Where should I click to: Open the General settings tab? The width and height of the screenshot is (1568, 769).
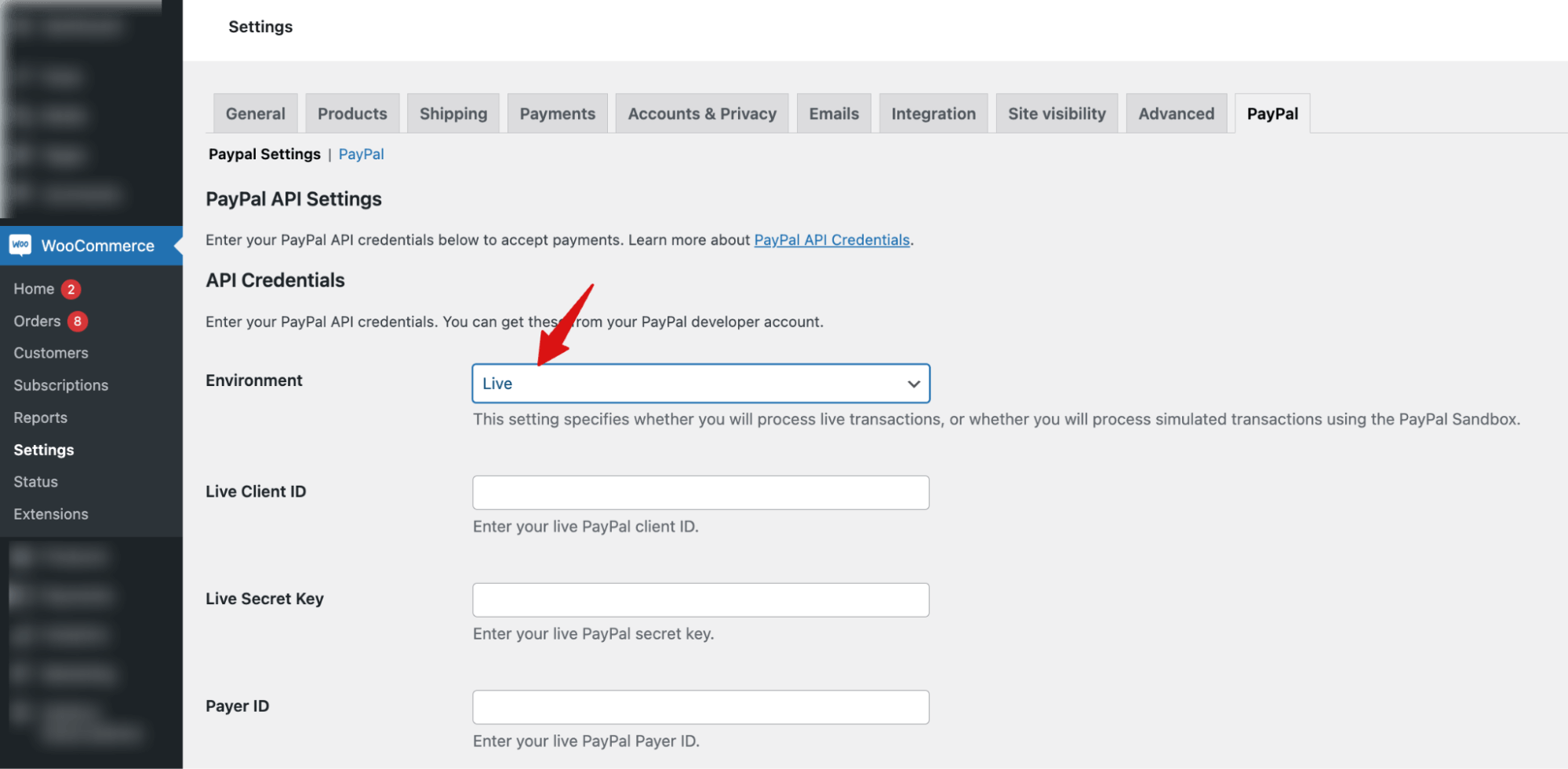click(255, 114)
